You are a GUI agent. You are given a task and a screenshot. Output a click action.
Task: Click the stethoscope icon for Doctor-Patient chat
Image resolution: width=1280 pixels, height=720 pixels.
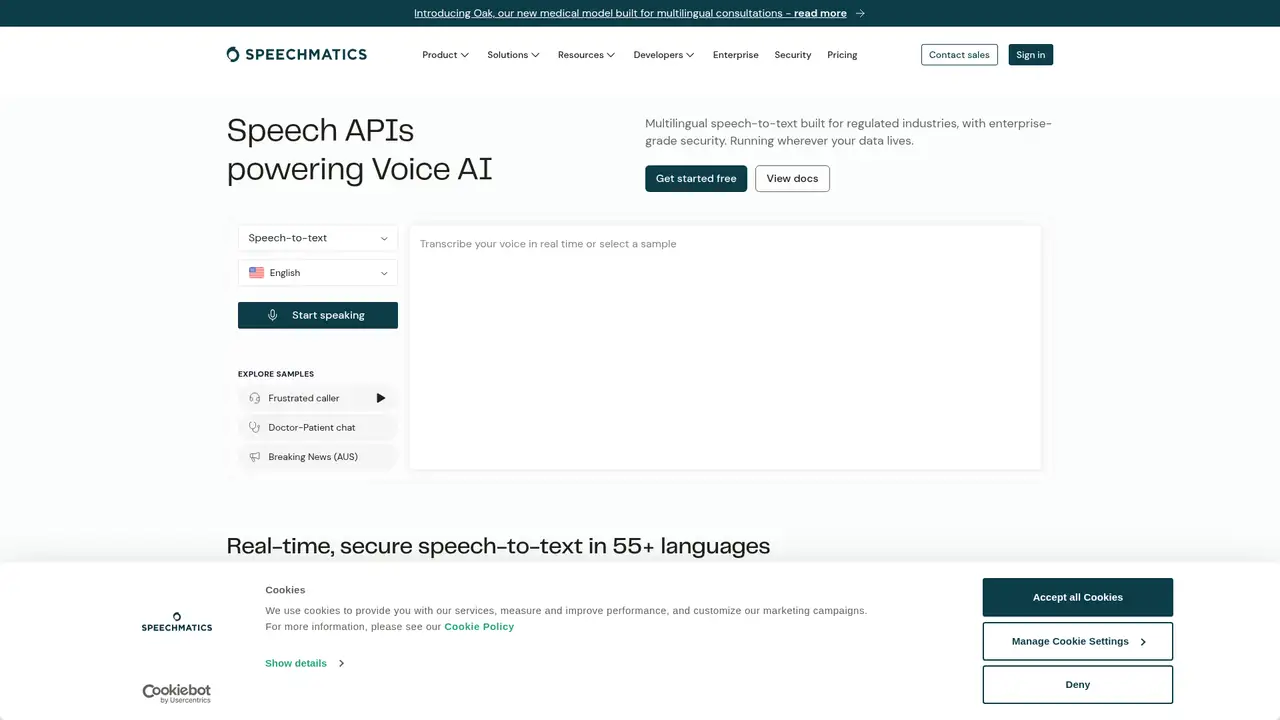(255, 427)
